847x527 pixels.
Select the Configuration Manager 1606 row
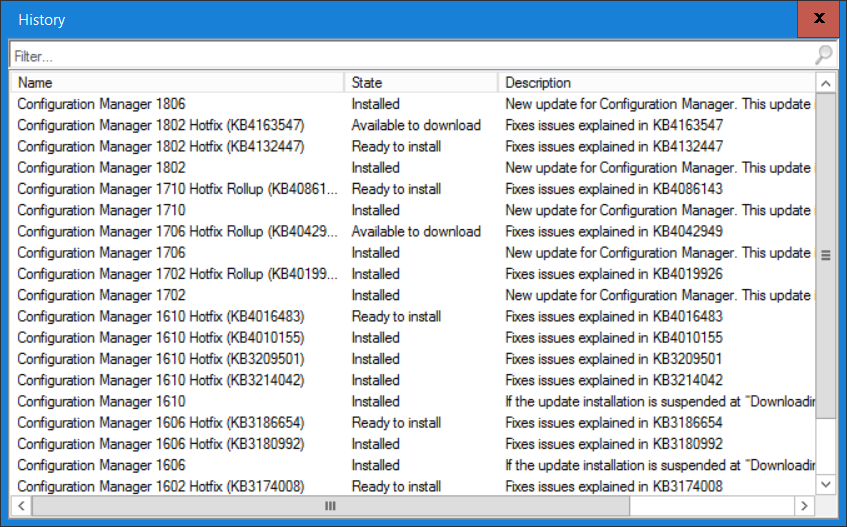pos(413,465)
